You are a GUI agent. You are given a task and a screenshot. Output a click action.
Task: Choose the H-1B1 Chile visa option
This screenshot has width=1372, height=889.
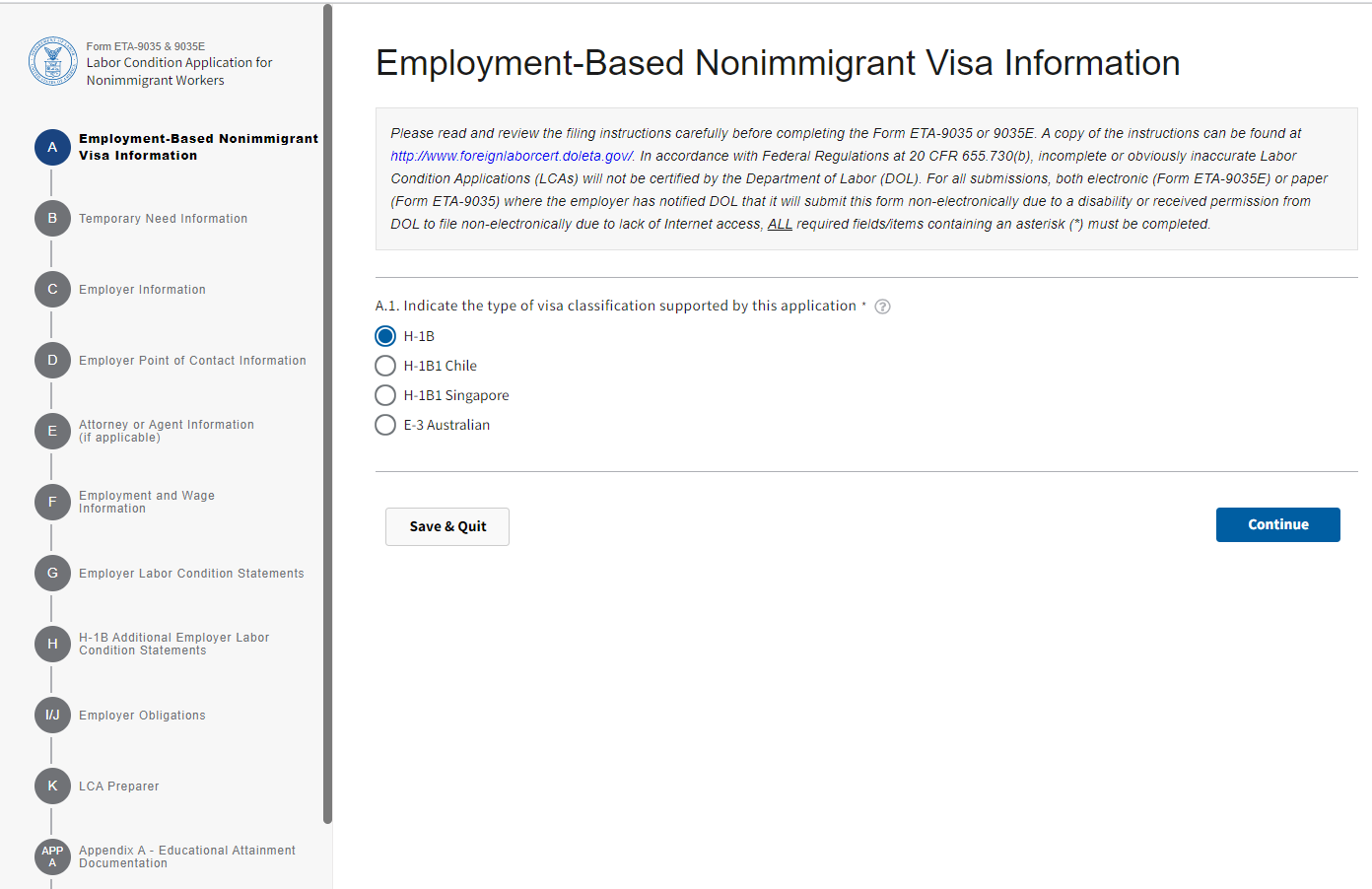coord(385,366)
